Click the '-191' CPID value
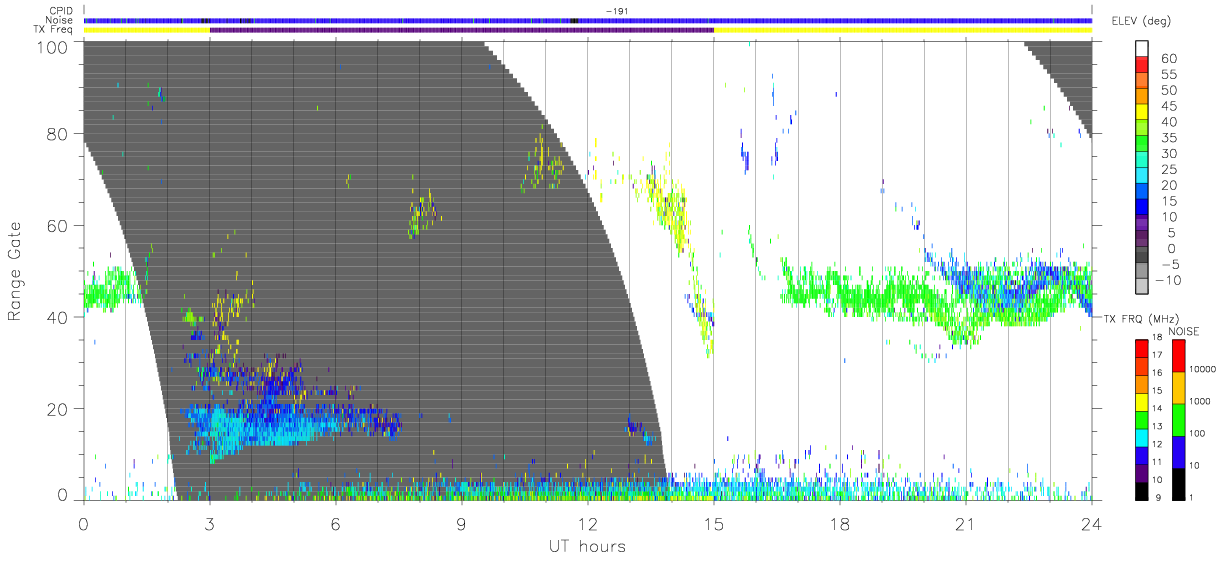Image resolution: width=1228 pixels, height=567 pixels. point(617,11)
